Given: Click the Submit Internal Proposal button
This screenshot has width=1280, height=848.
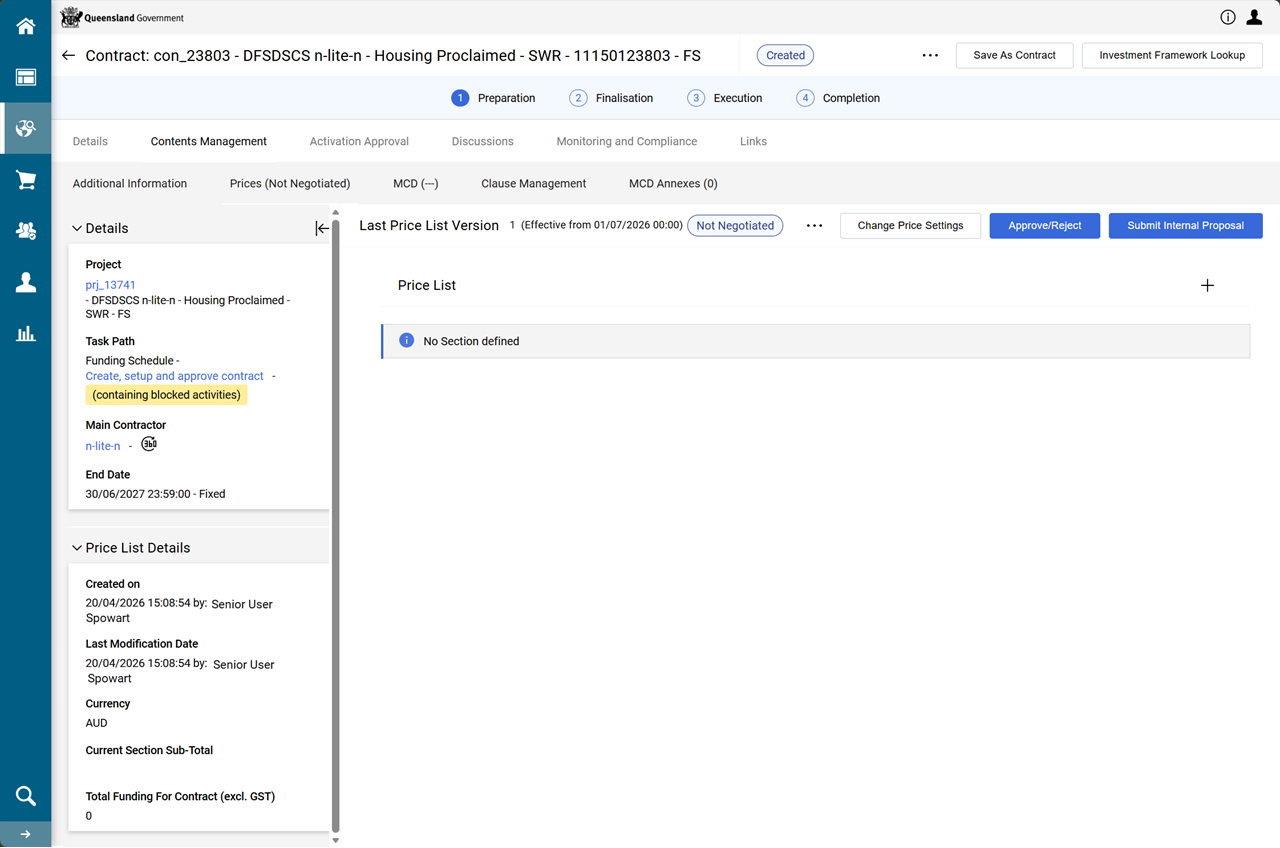Looking at the screenshot, I should 1185,226.
